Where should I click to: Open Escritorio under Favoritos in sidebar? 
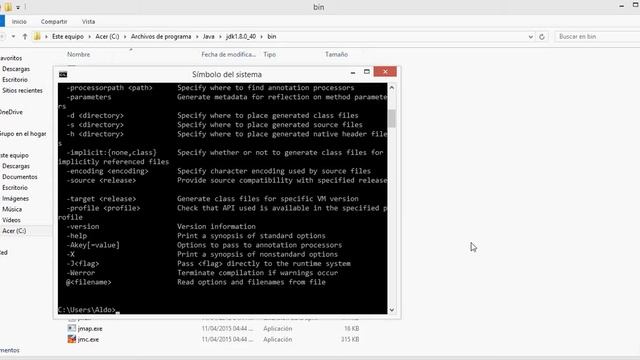pos(15,80)
